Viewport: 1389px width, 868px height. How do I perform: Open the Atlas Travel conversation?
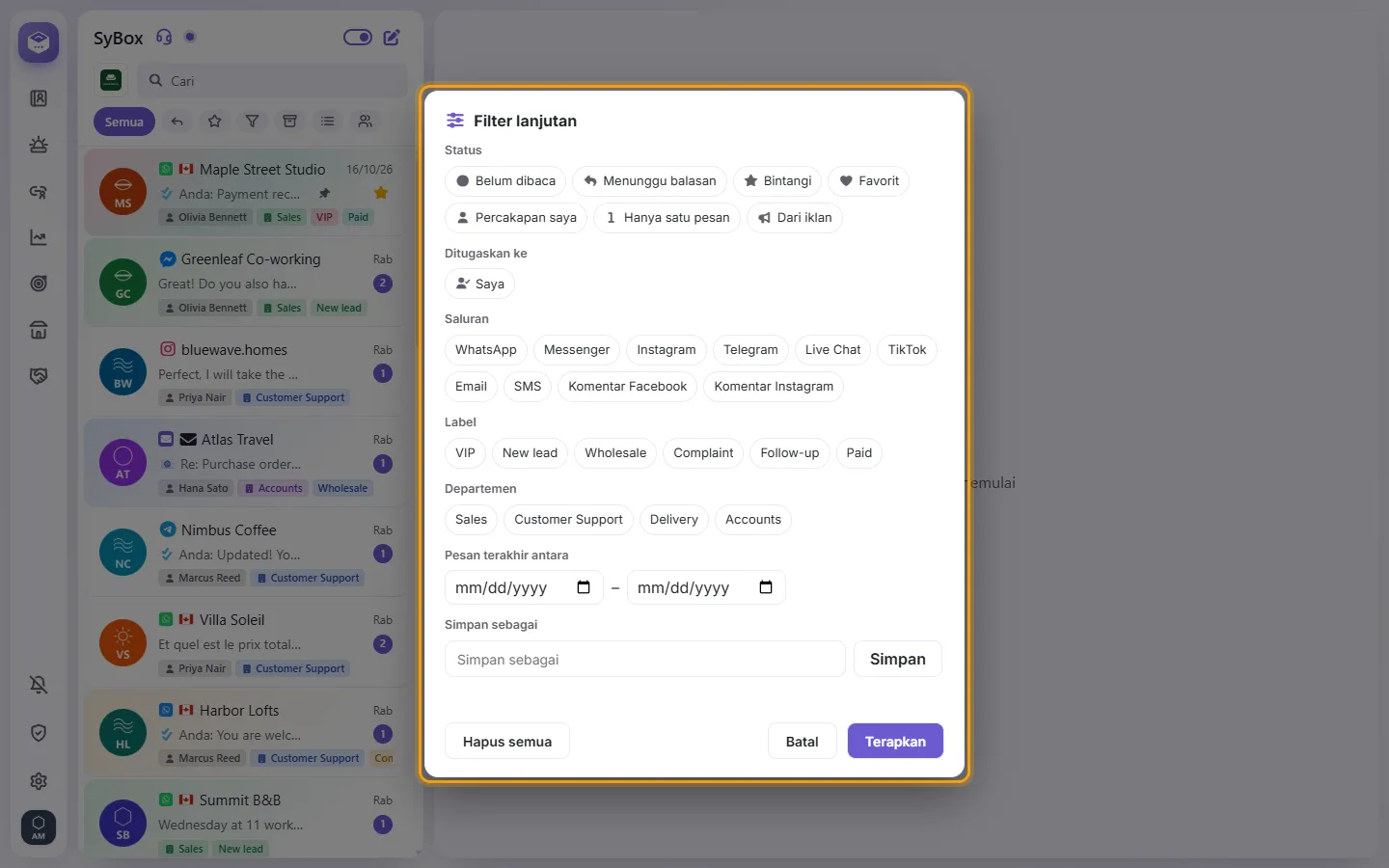click(249, 463)
